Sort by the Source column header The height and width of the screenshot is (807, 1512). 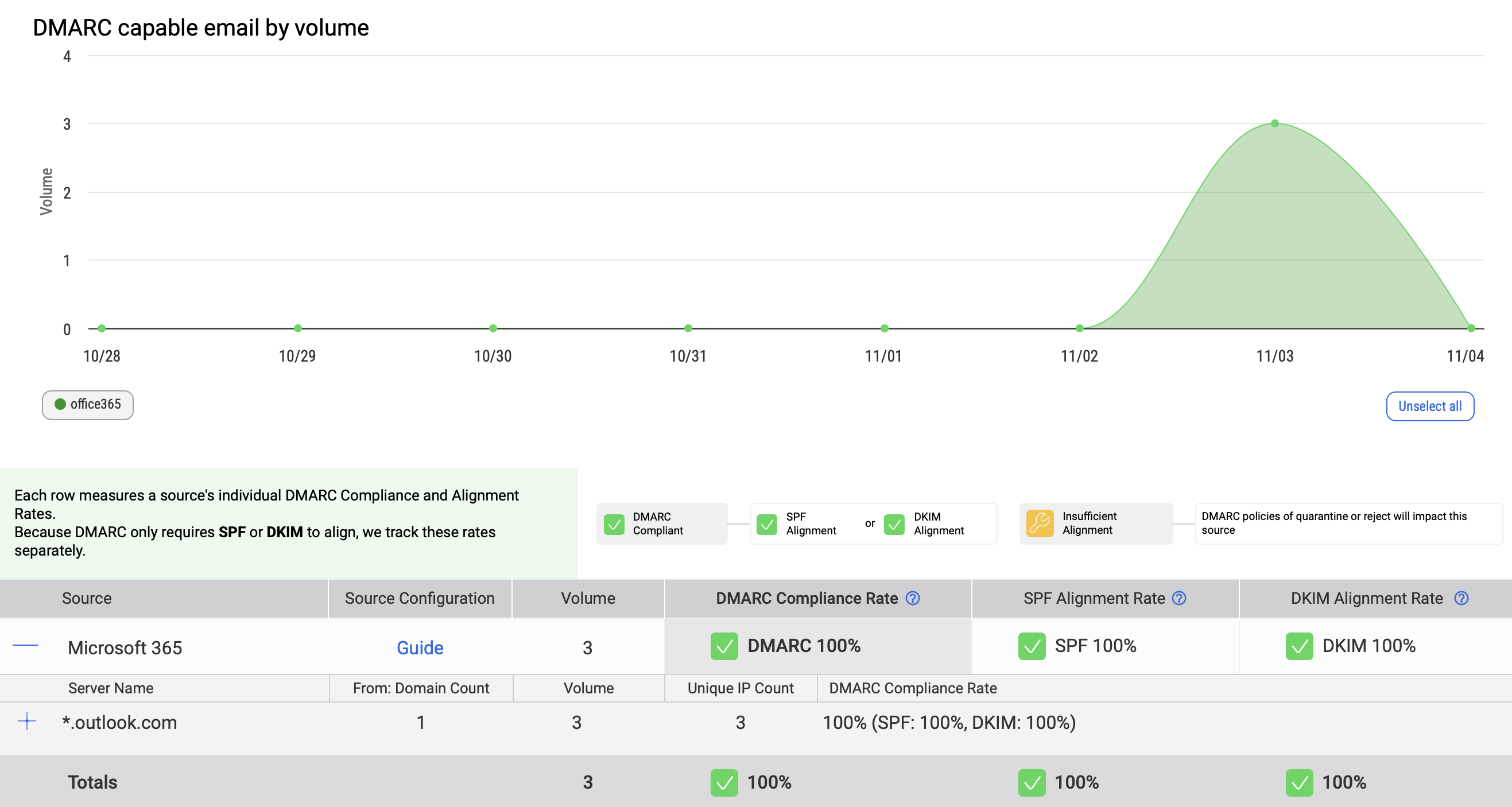[x=87, y=598]
